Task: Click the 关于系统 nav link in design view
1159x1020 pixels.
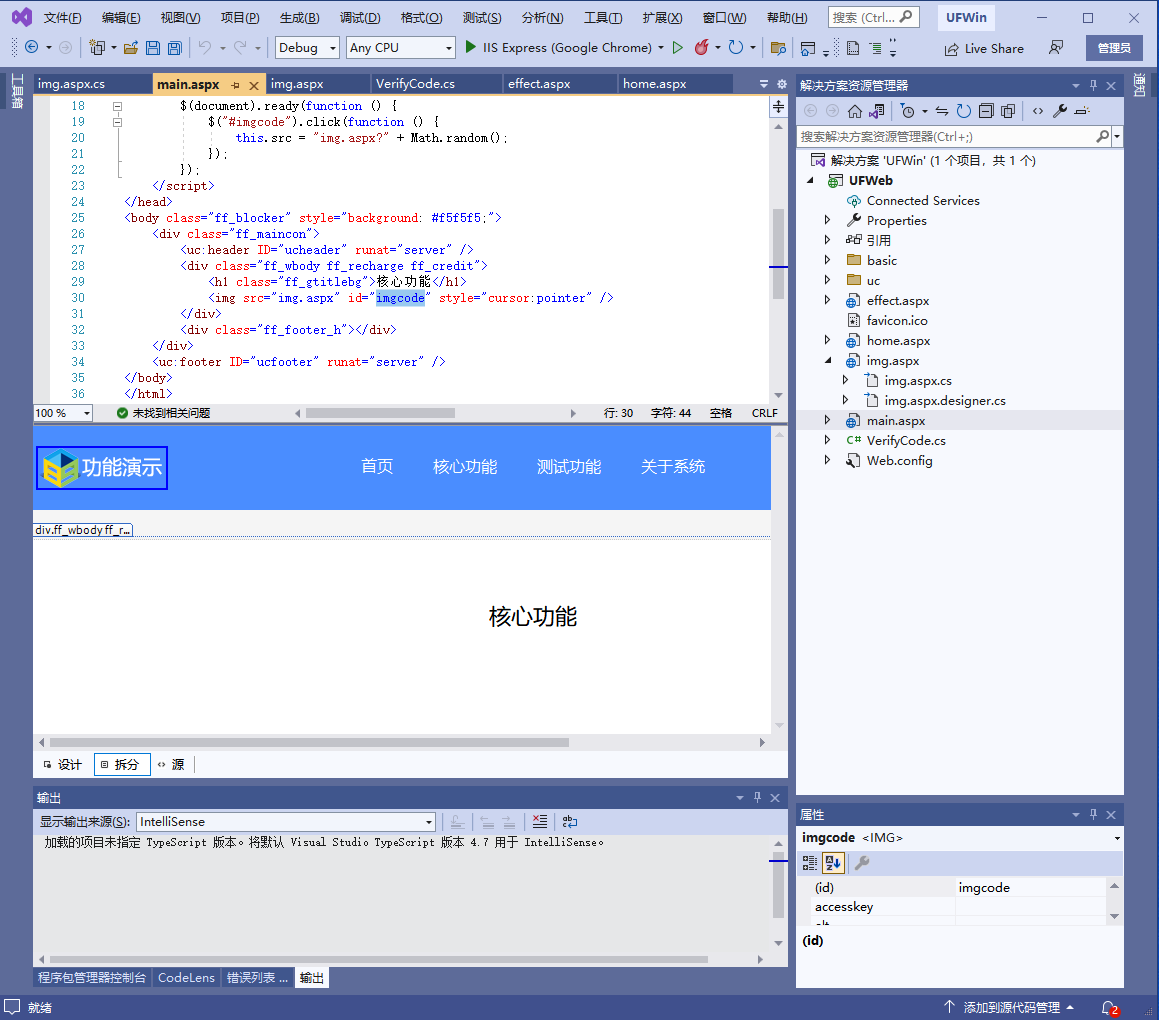Action: pyautogui.click(x=673, y=467)
